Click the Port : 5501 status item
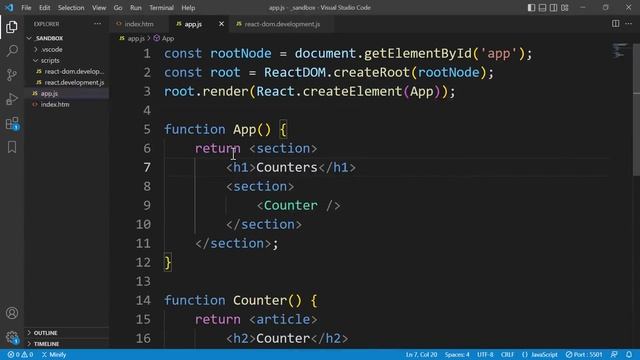Image resolution: width=640 pixels, height=360 pixels. pyautogui.click(x=584, y=355)
